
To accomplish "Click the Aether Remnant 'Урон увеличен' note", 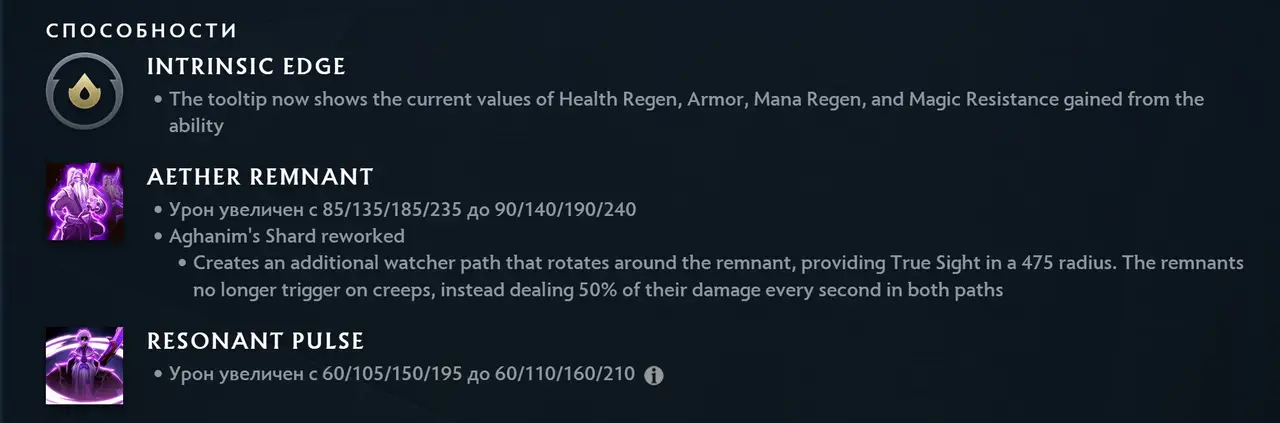I will 403,210.
